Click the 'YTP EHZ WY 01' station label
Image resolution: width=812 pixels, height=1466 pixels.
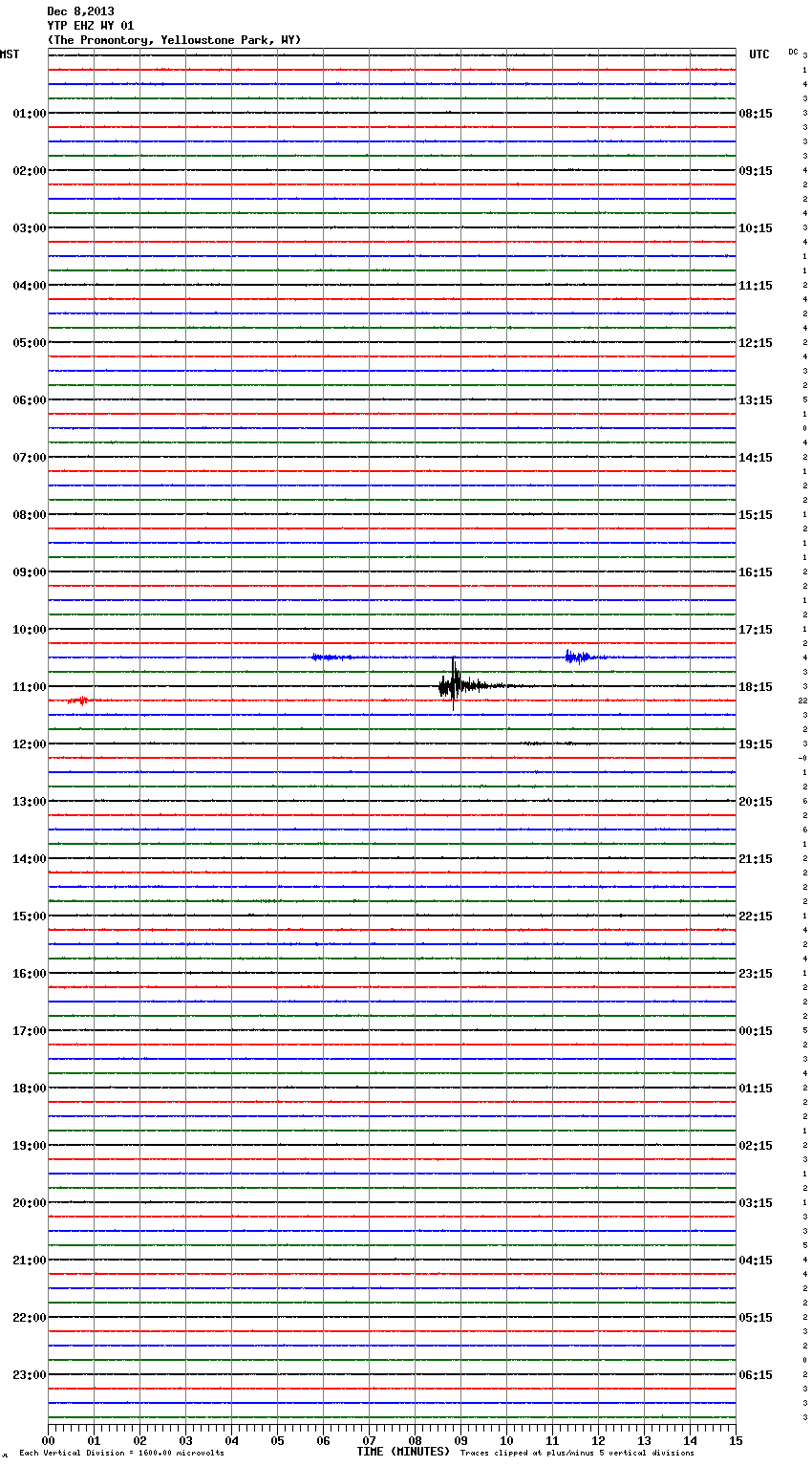coord(91,26)
